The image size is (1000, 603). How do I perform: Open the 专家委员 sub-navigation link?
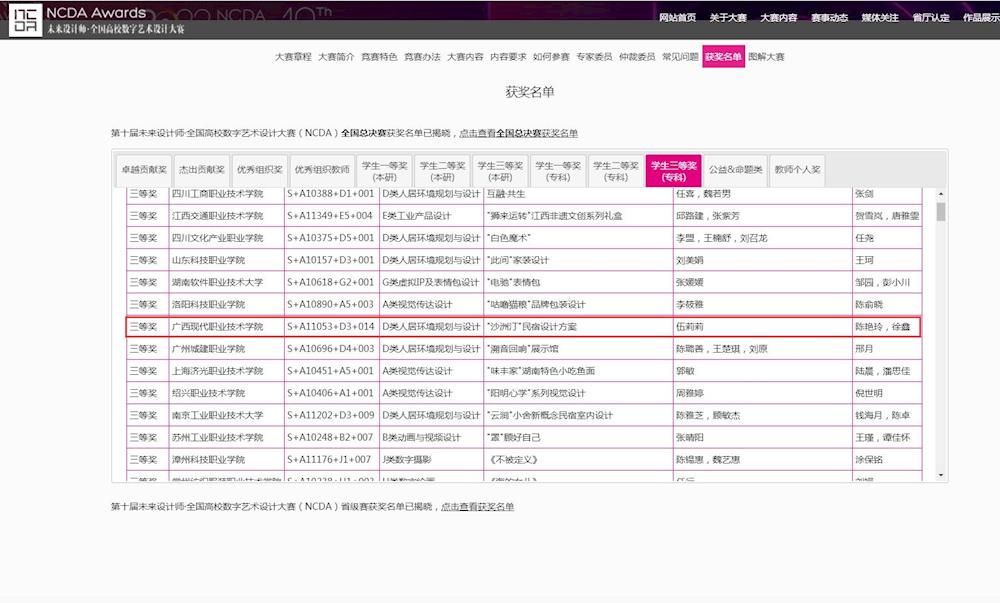(594, 57)
